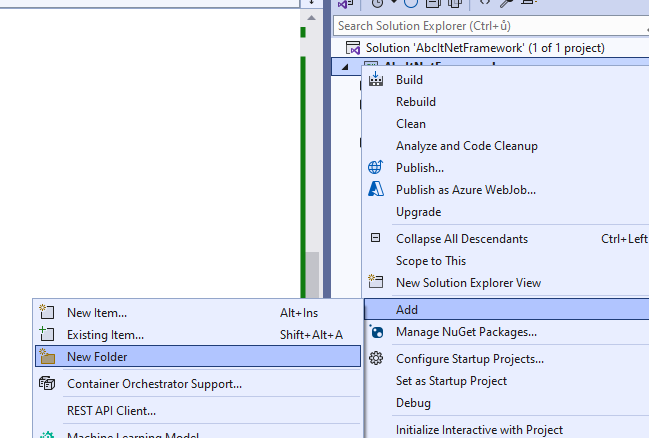Select Clean in the project context menu
This screenshot has width=649, height=438.
[411, 124]
